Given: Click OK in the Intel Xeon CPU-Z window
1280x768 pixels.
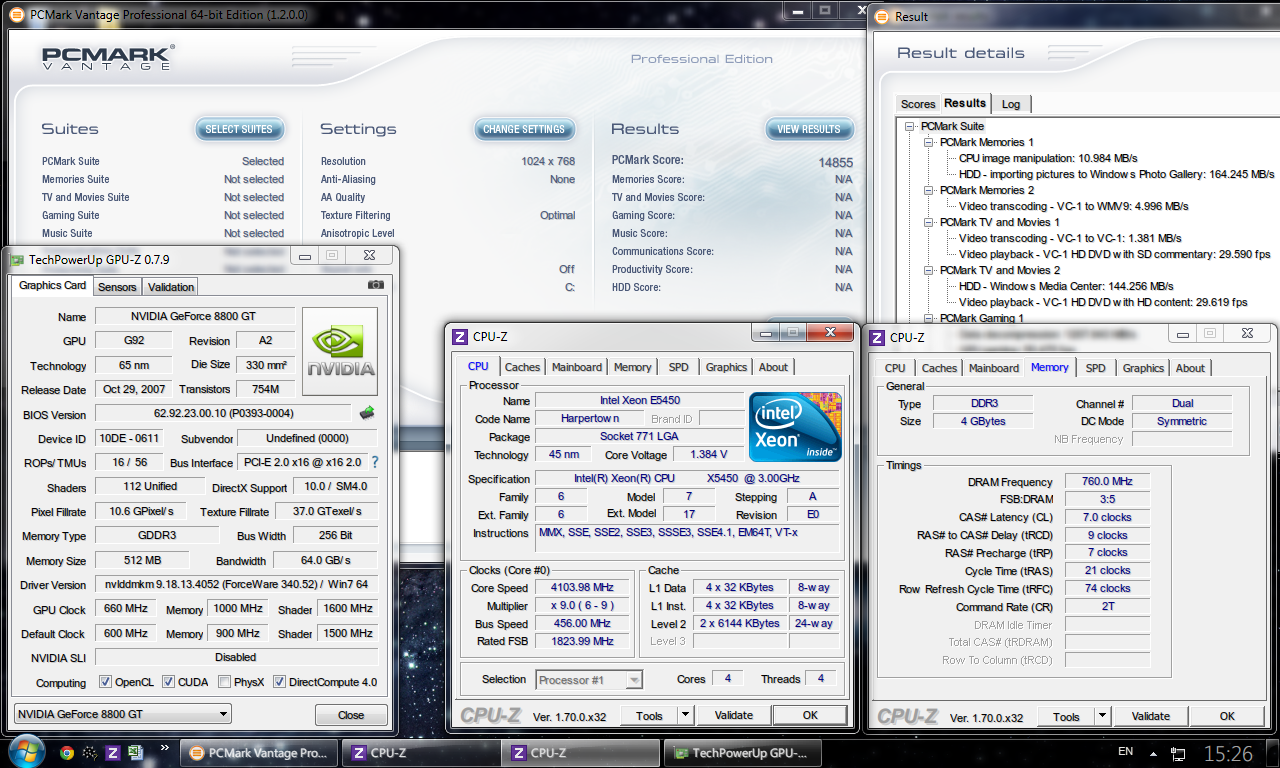Looking at the screenshot, I should point(810,715).
